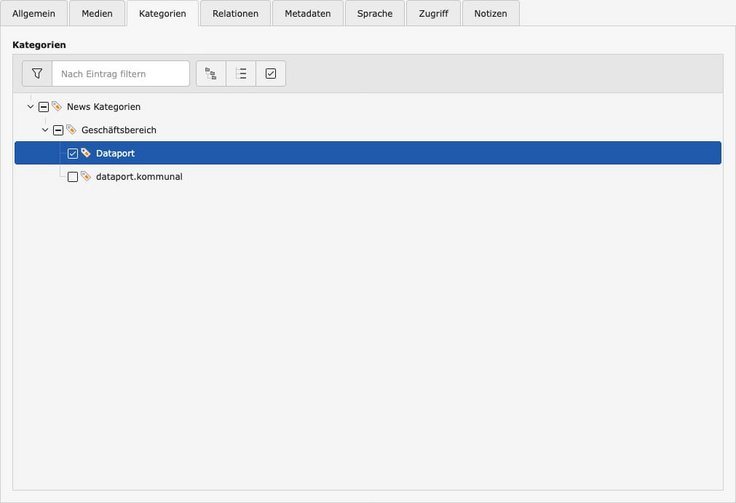Click the filter funnel icon
Screen dimensions: 736x503
[x=37, y=74]
